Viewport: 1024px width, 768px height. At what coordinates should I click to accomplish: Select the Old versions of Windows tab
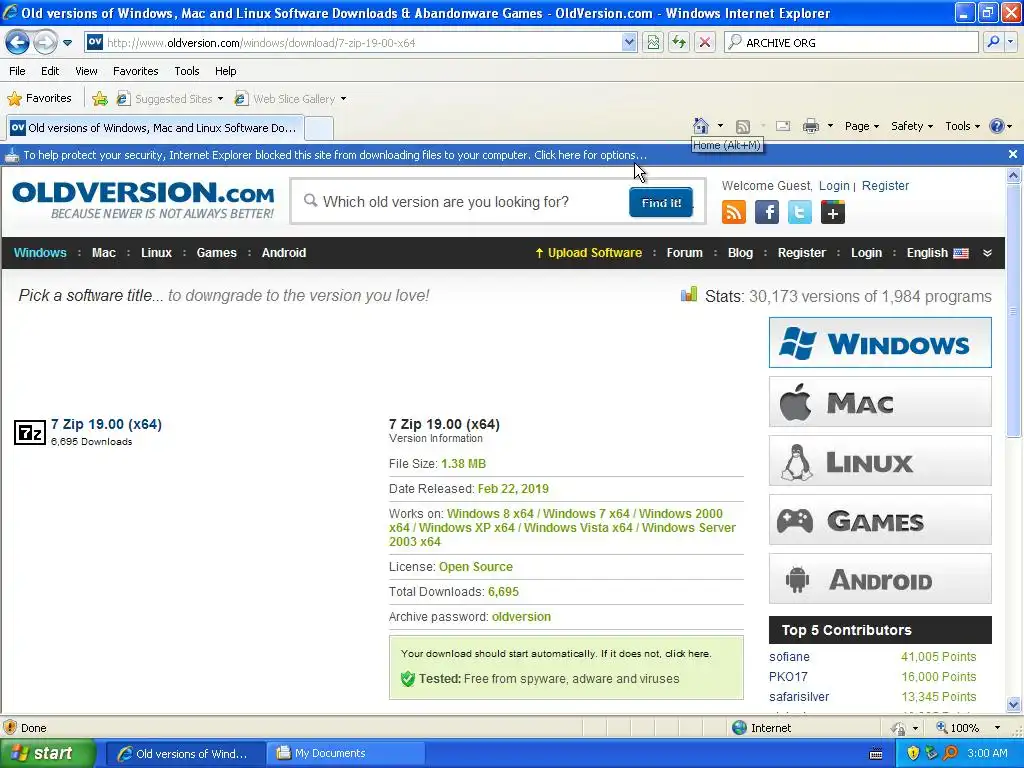[x=155, y=128]
